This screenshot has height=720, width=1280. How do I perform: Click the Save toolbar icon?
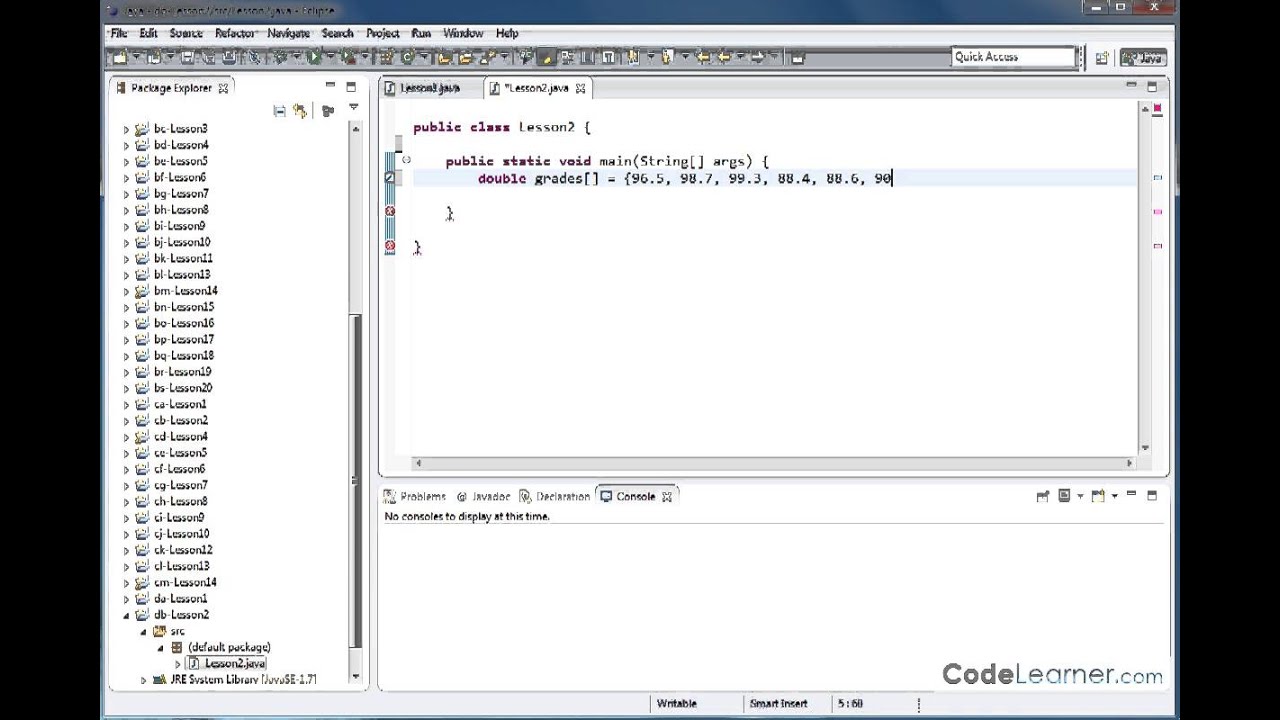(x=187, y=58)
